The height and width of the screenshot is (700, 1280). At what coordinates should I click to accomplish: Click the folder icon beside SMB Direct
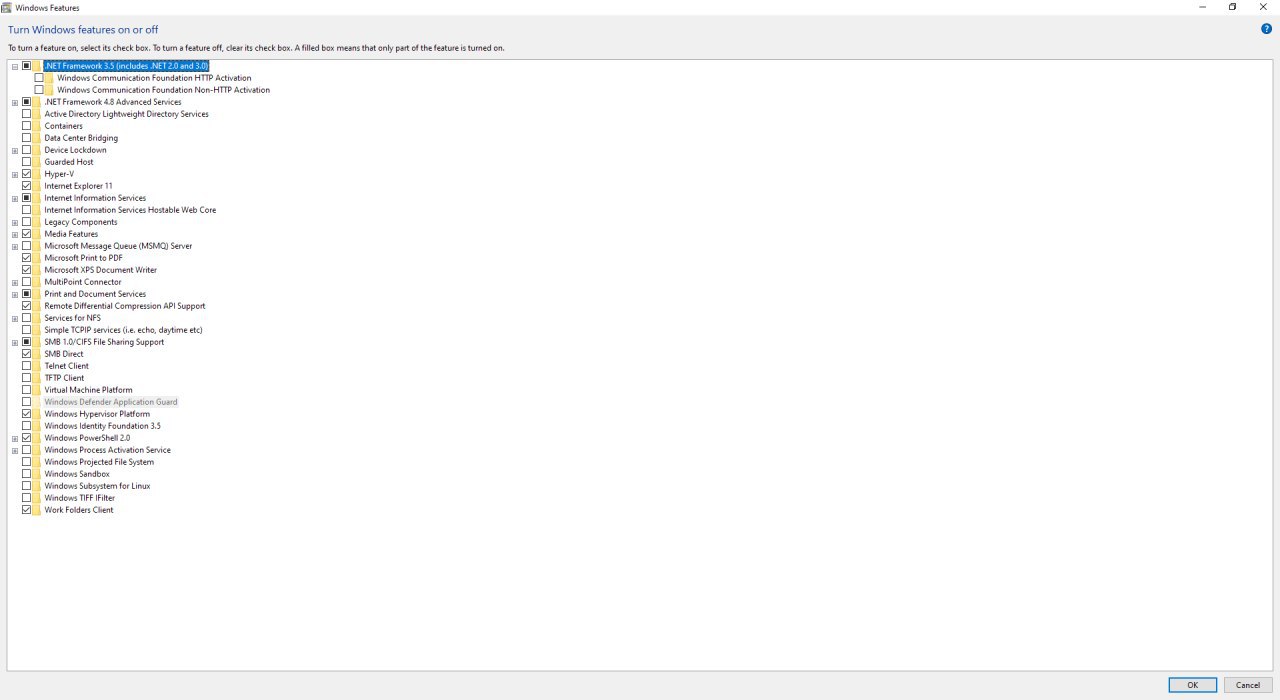pyautogui.click(x=38, y=354)
